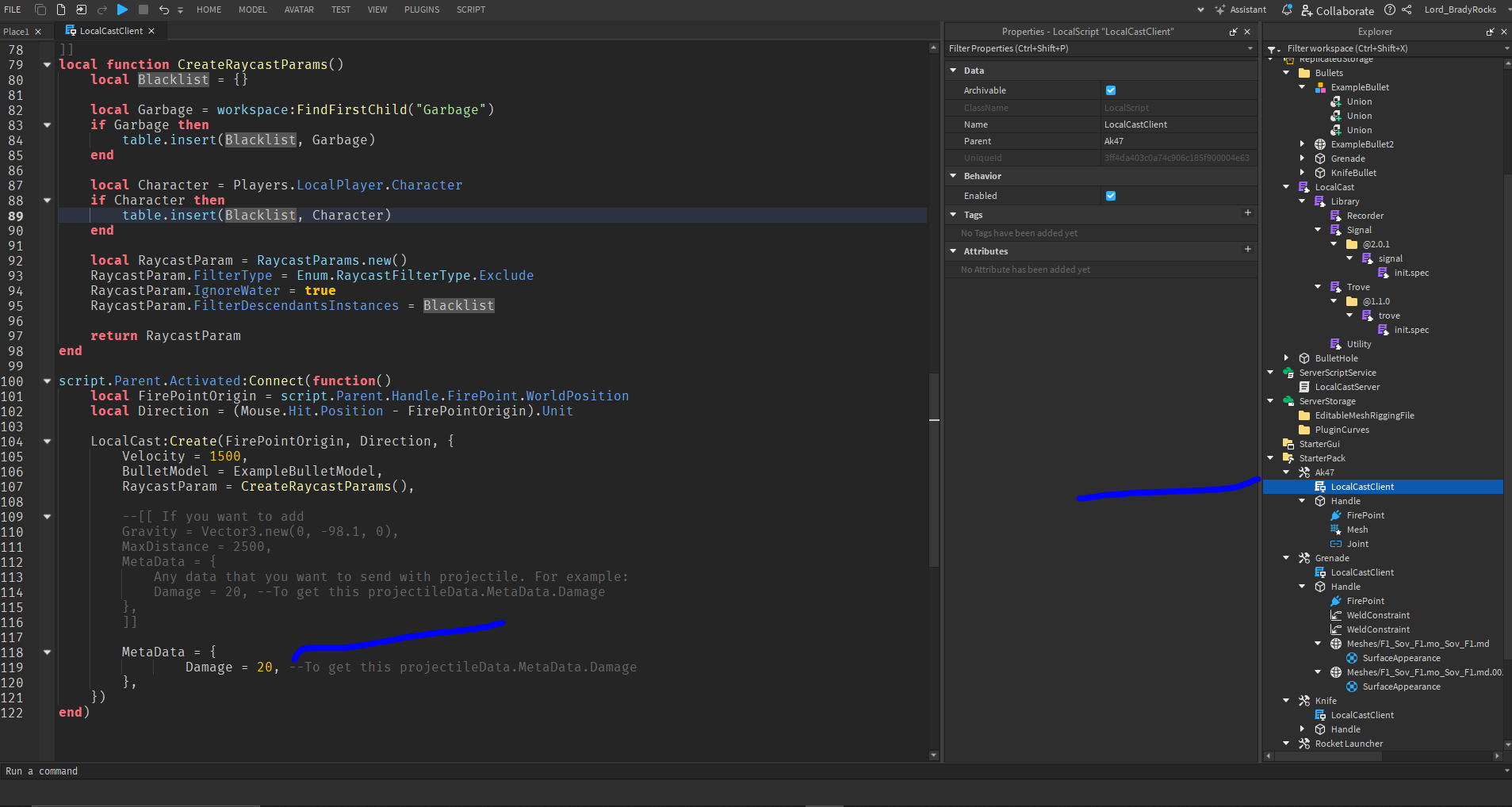Image resolution: width=1512 pixels, height=807 pixels.
Task: Close the LocalCastClient script tab
Action: click(151, 31)
